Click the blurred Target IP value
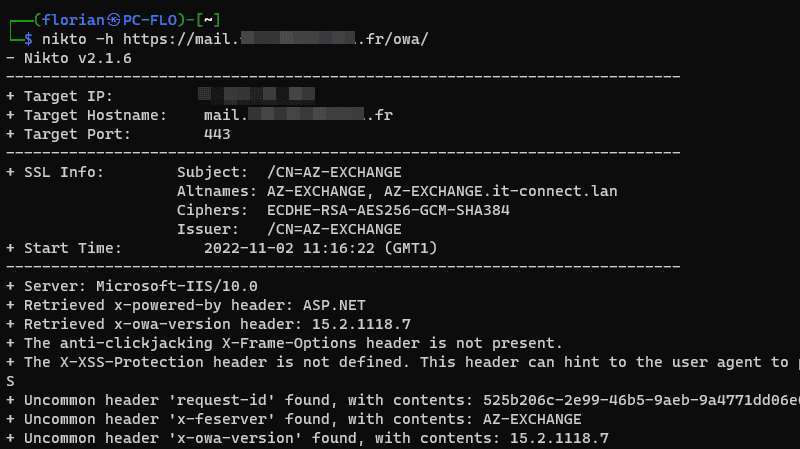This screenshot has height=449, width=800. click(256, 95)
